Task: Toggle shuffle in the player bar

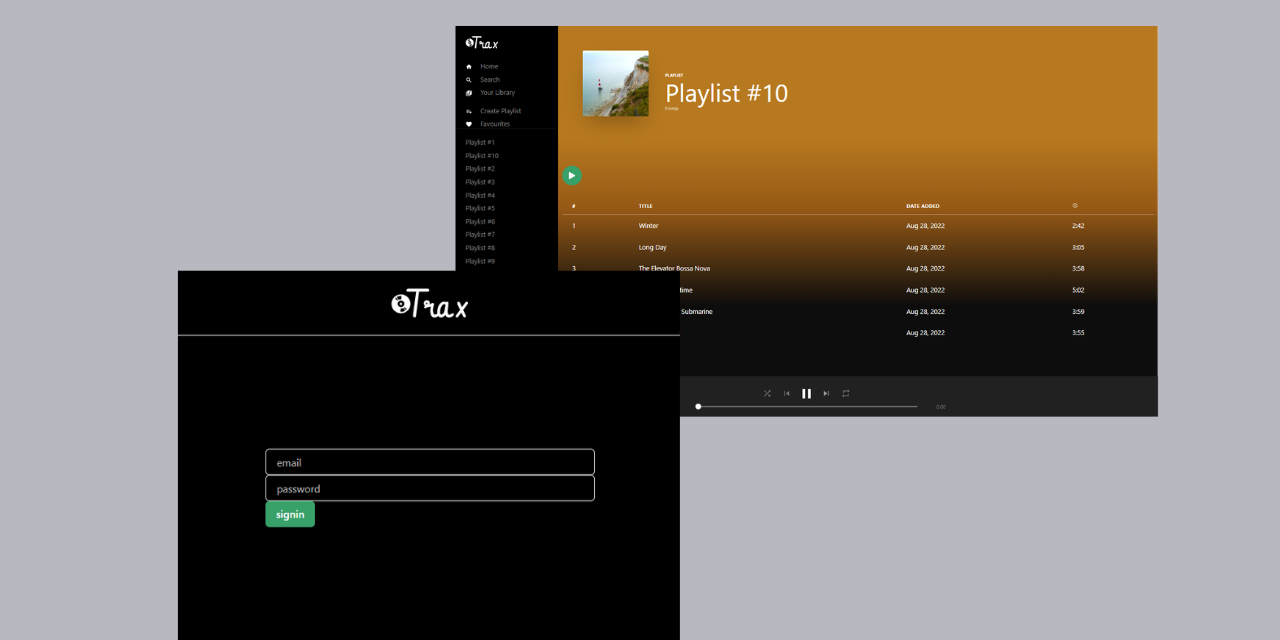Action: (767, 393)
